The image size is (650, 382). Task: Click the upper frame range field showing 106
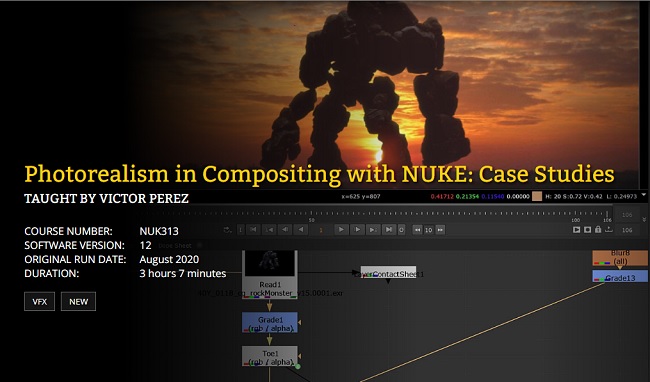[x=627, y=215]
